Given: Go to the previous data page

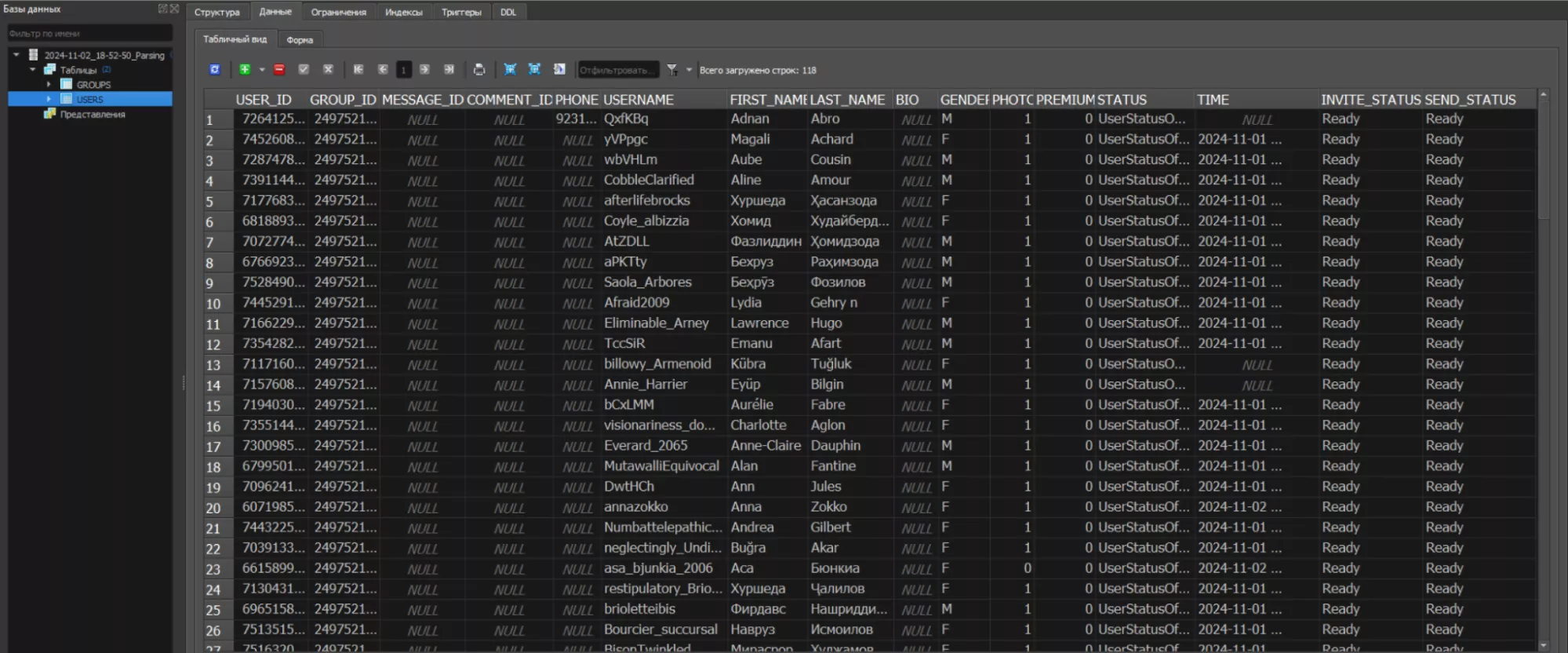Looking at the screenshot, I should tap(383, 70).
